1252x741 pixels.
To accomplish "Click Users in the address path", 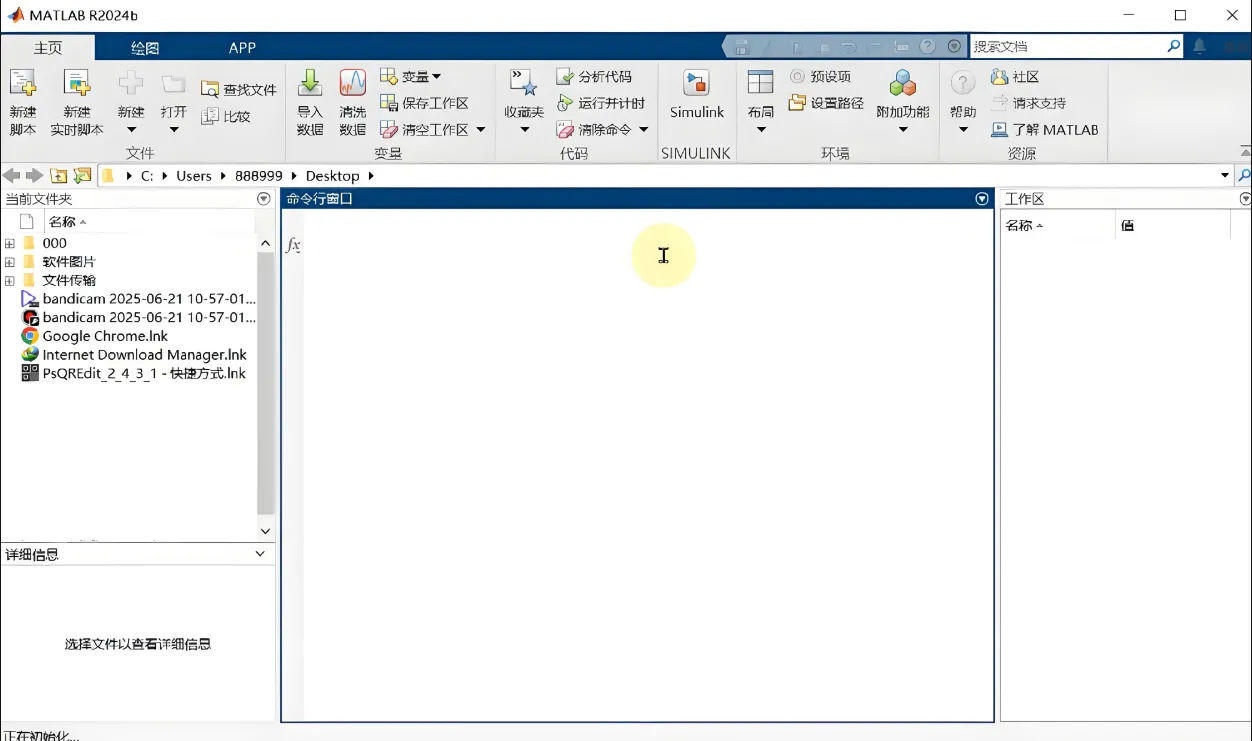I will [x=194, y=176].
